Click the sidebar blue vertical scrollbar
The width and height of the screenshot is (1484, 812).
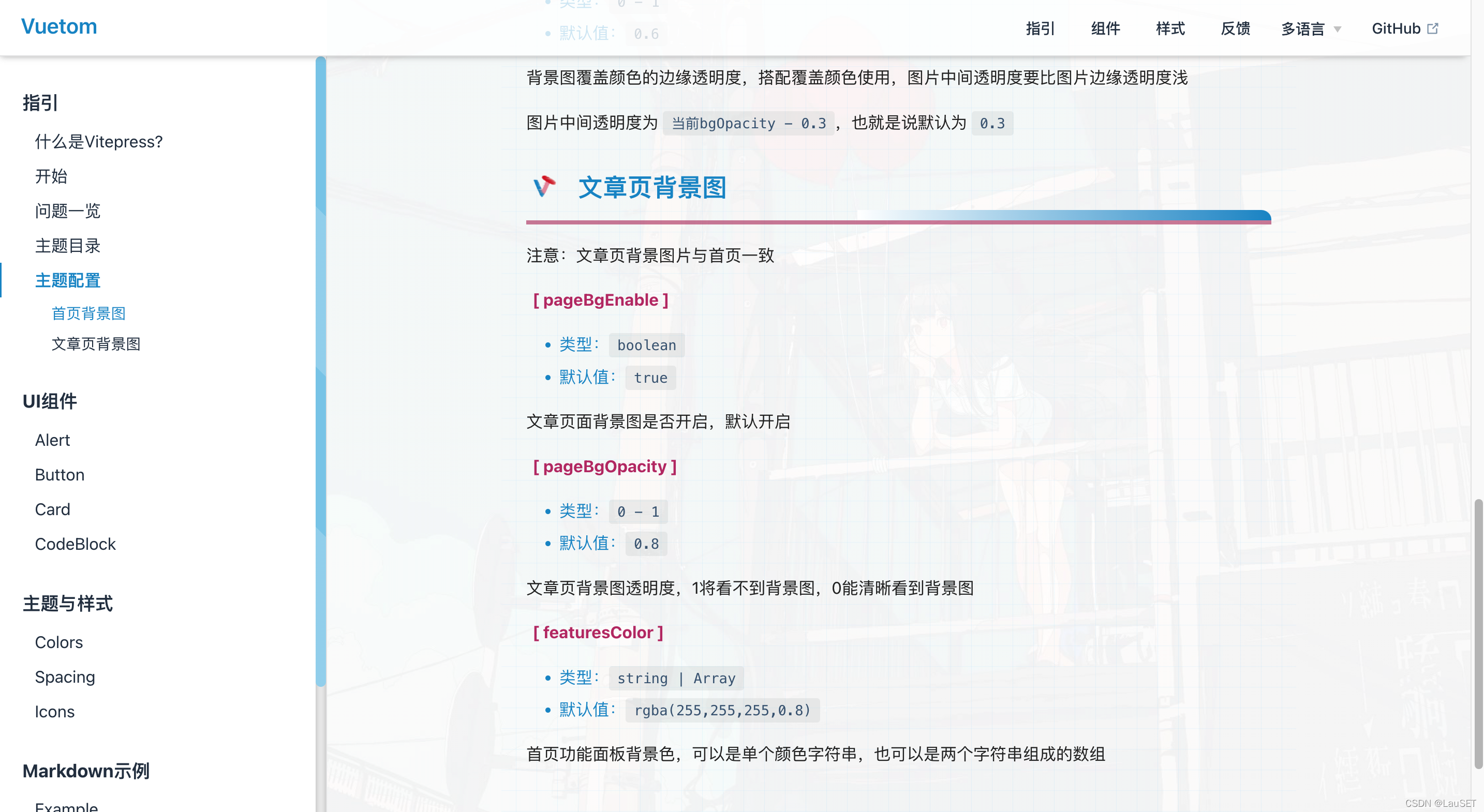click(x=321, y=371)
